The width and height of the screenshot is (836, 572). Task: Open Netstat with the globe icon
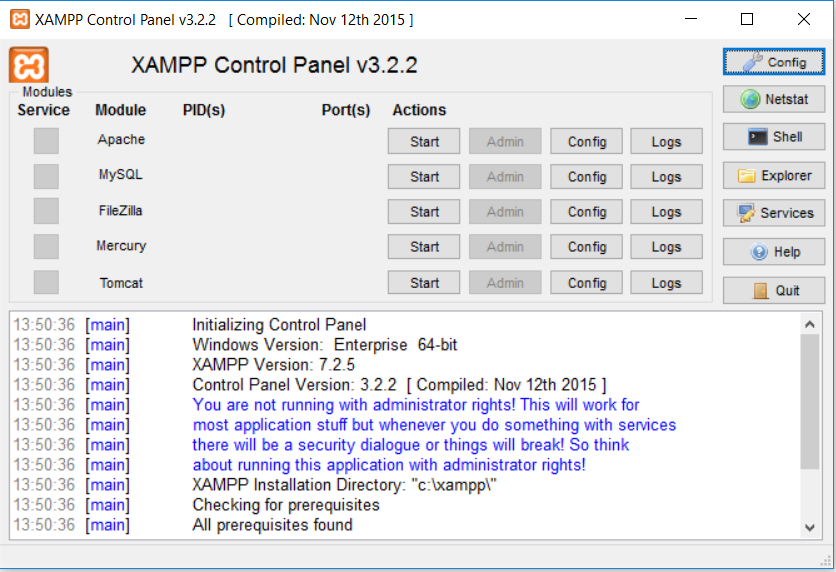point(773,99)
